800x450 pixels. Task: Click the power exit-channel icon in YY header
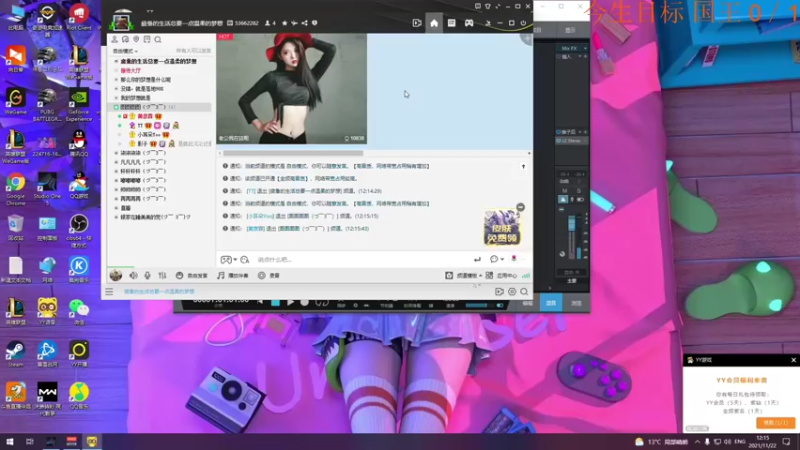[x=523, y=23]
